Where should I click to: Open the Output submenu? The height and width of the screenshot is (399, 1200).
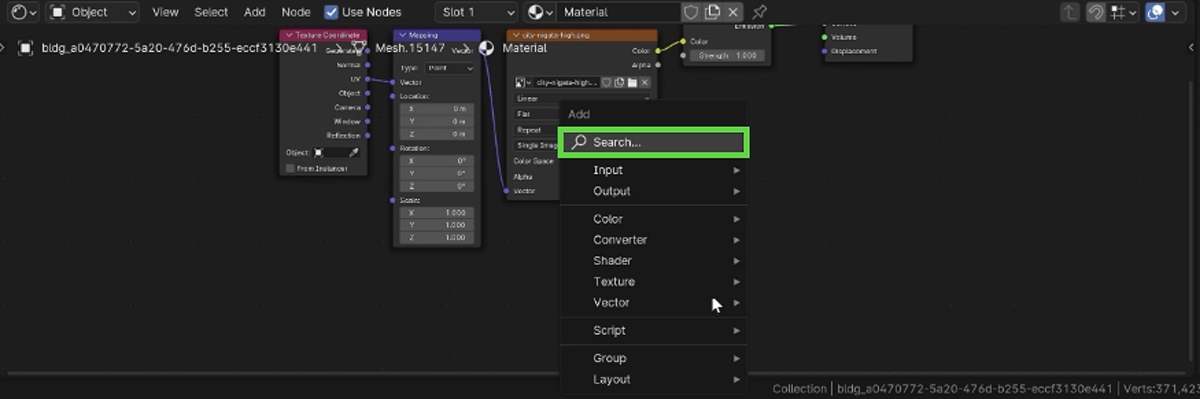click(x=654, y=191)
